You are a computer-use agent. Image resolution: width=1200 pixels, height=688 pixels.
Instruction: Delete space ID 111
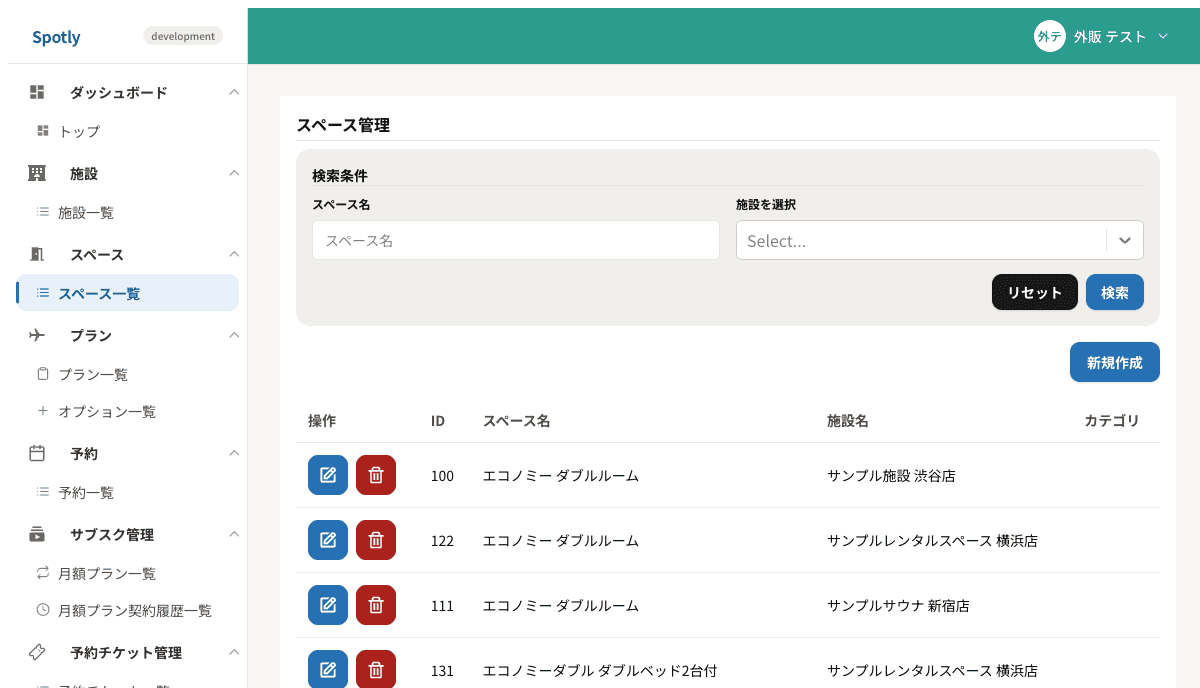376,605
